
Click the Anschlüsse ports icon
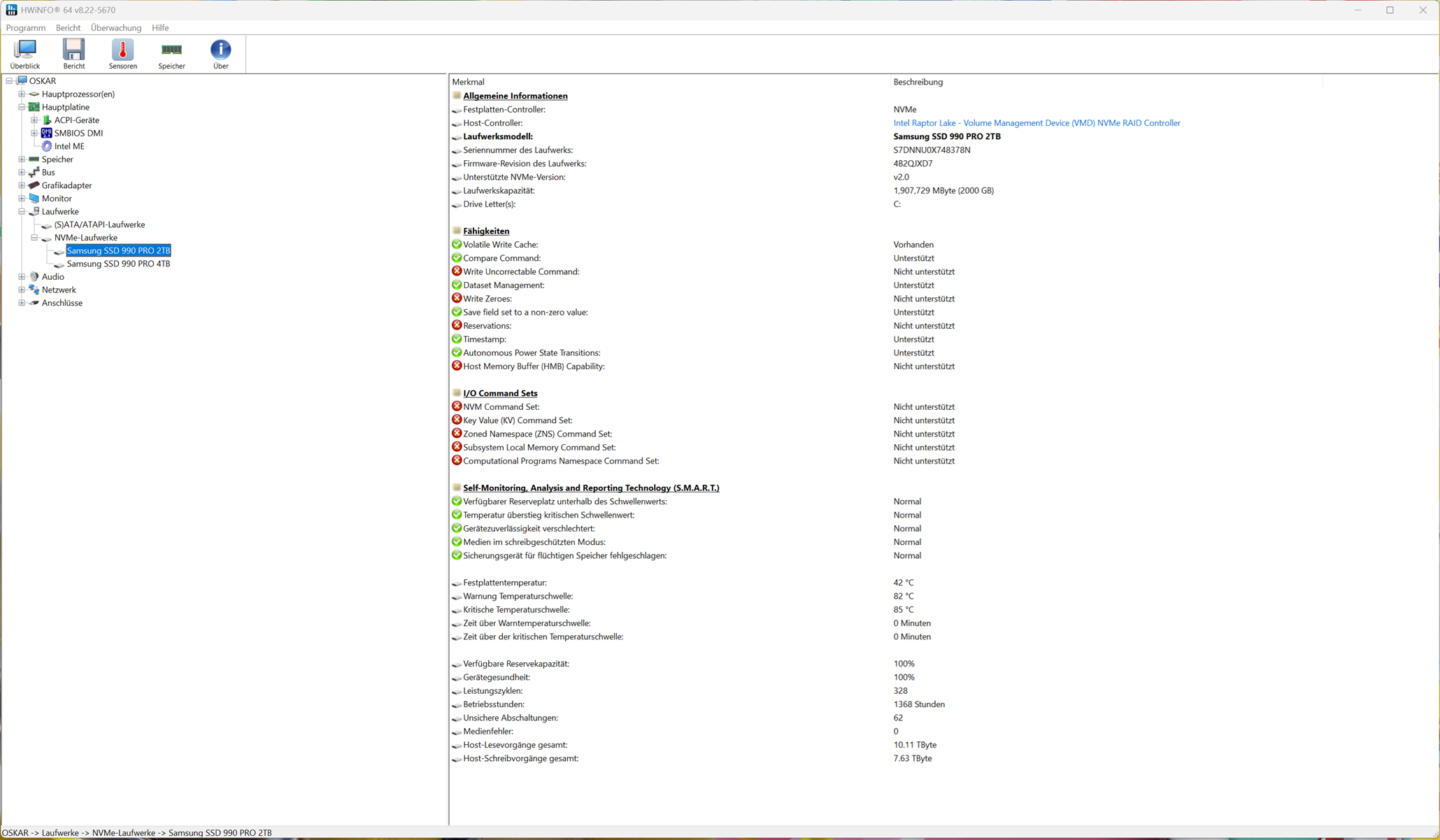(34, 303)
